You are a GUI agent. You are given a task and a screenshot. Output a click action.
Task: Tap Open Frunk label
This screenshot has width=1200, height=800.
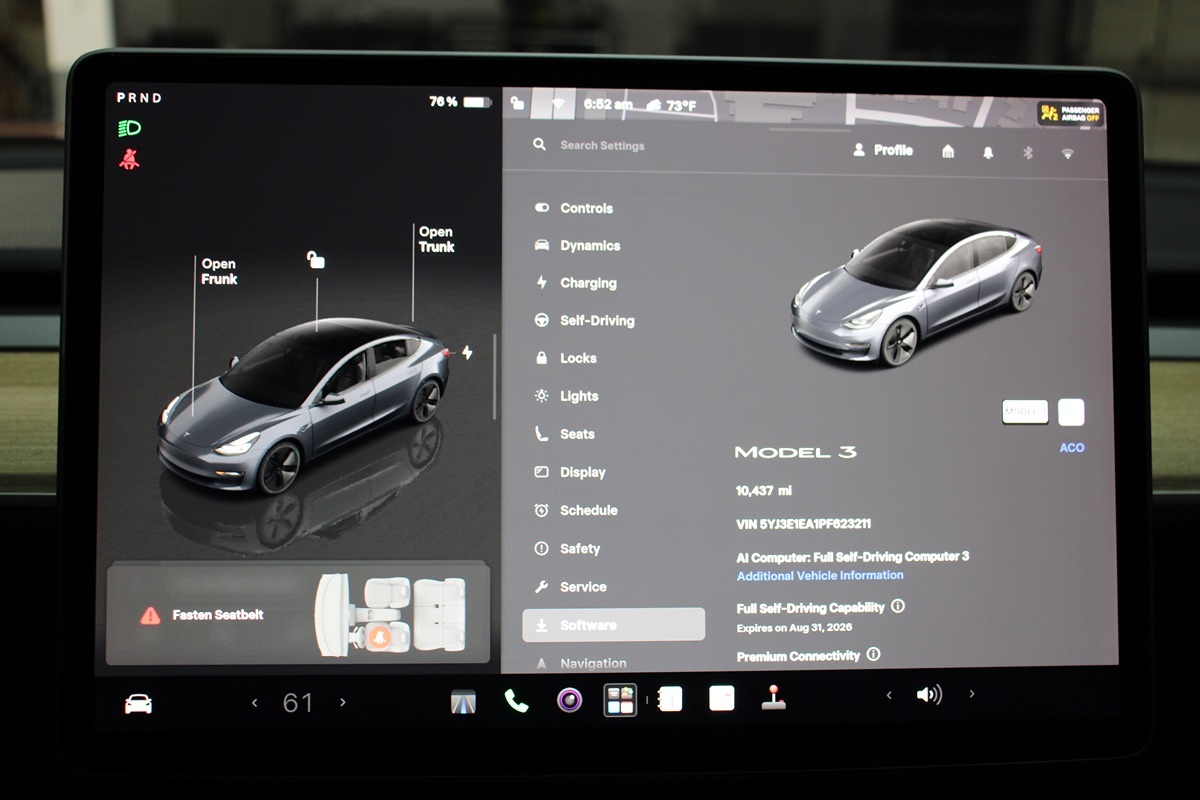click(219, 271)
